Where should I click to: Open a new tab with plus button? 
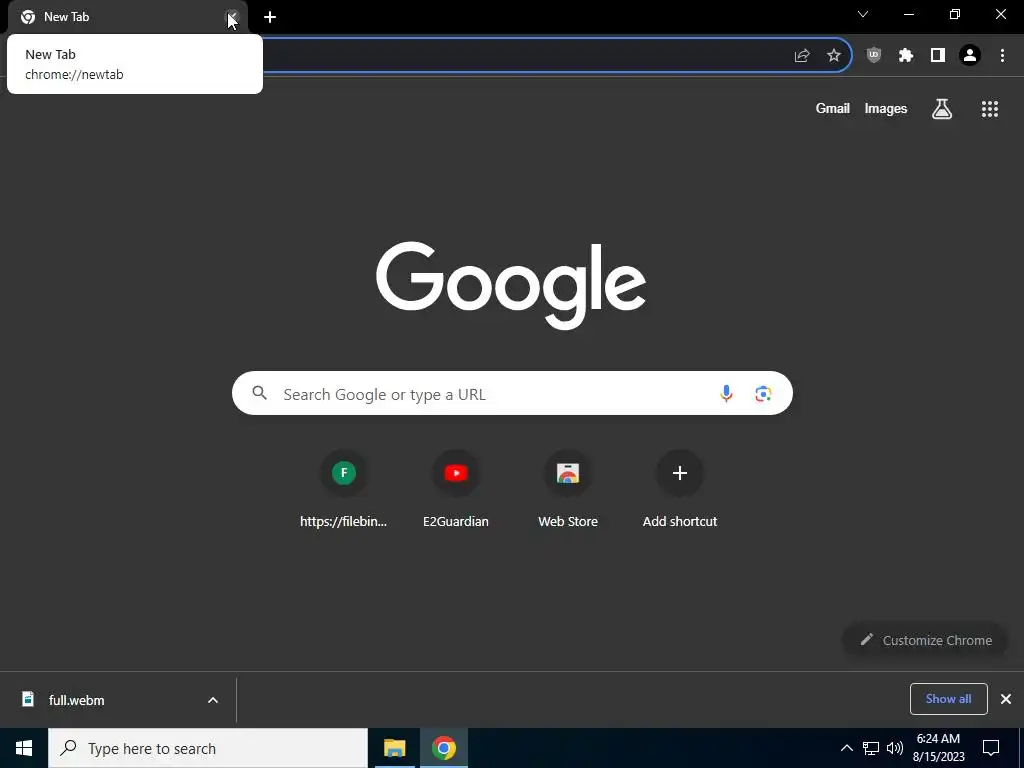(270, 17)
